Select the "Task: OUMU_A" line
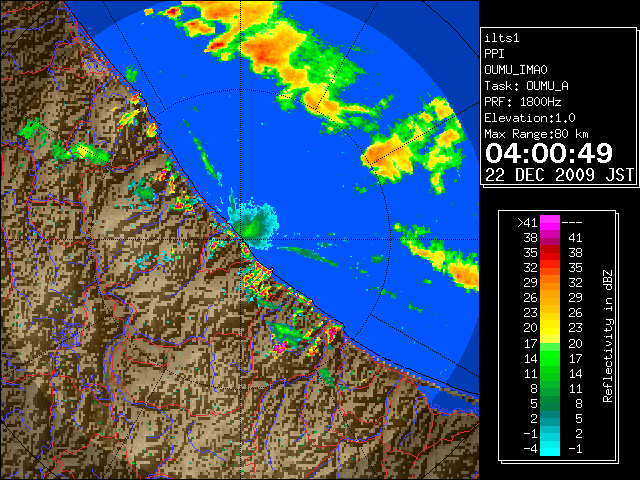Viewport: 640px width, 480px height. point(527,86)
